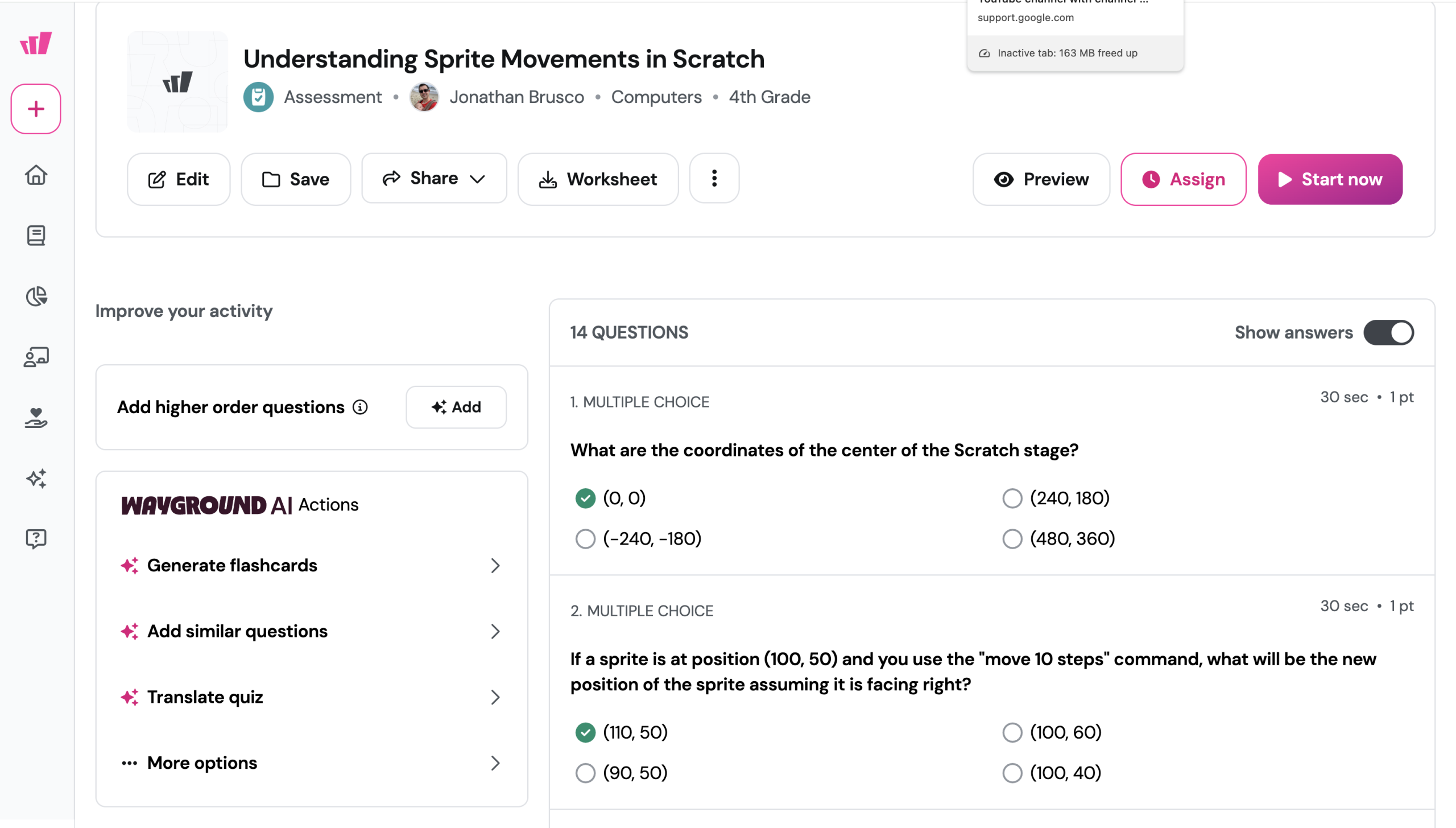Open the reports pie chart icon

click(x=36, y=296)
